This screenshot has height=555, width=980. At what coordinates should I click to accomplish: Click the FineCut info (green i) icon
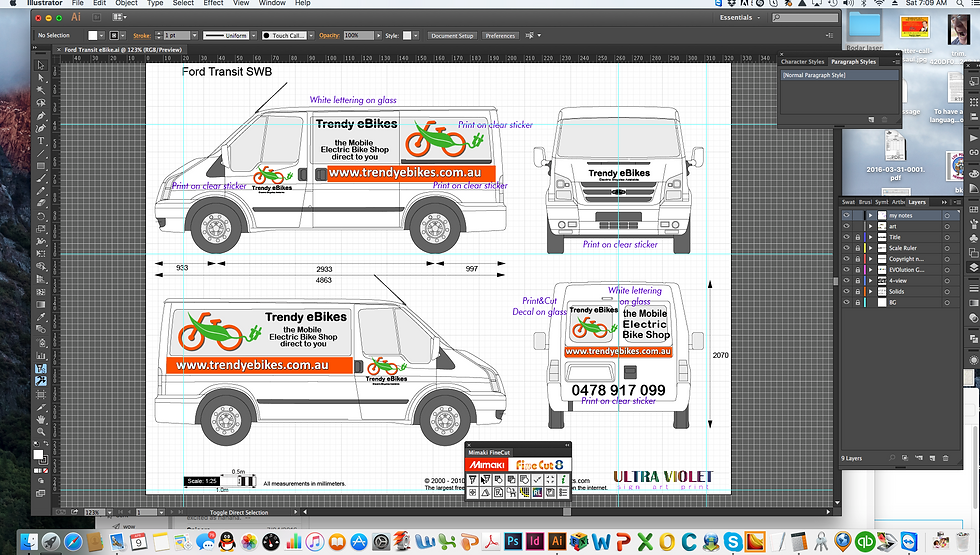[563, 480]
